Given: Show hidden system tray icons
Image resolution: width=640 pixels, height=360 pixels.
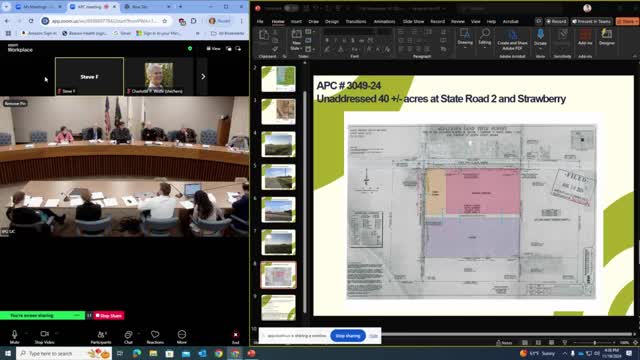Looking at the screenshot, I should coord(564,353).
